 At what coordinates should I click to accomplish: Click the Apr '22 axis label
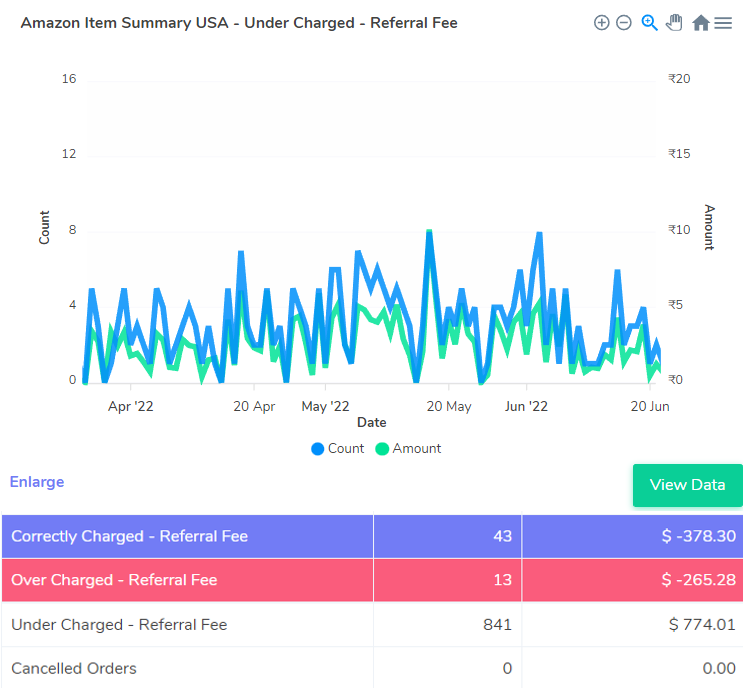point(131,407)
